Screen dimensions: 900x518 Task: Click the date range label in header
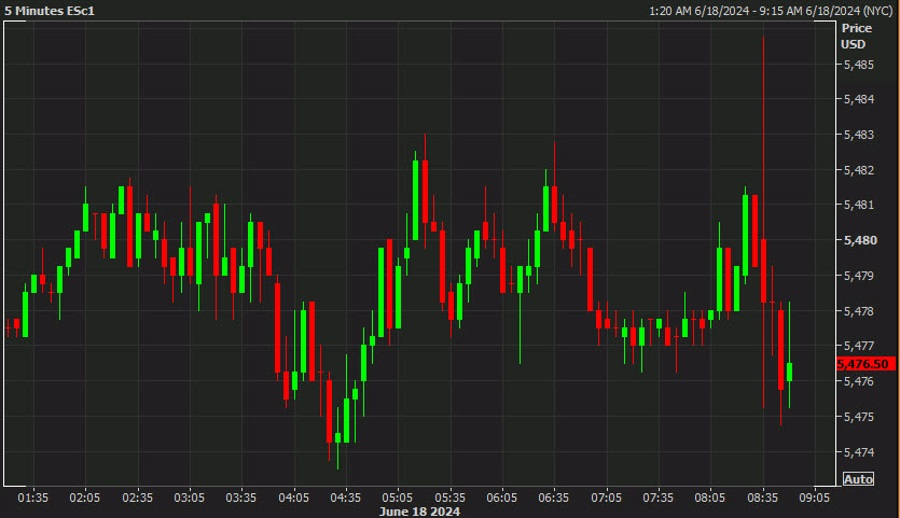[771, 11]
